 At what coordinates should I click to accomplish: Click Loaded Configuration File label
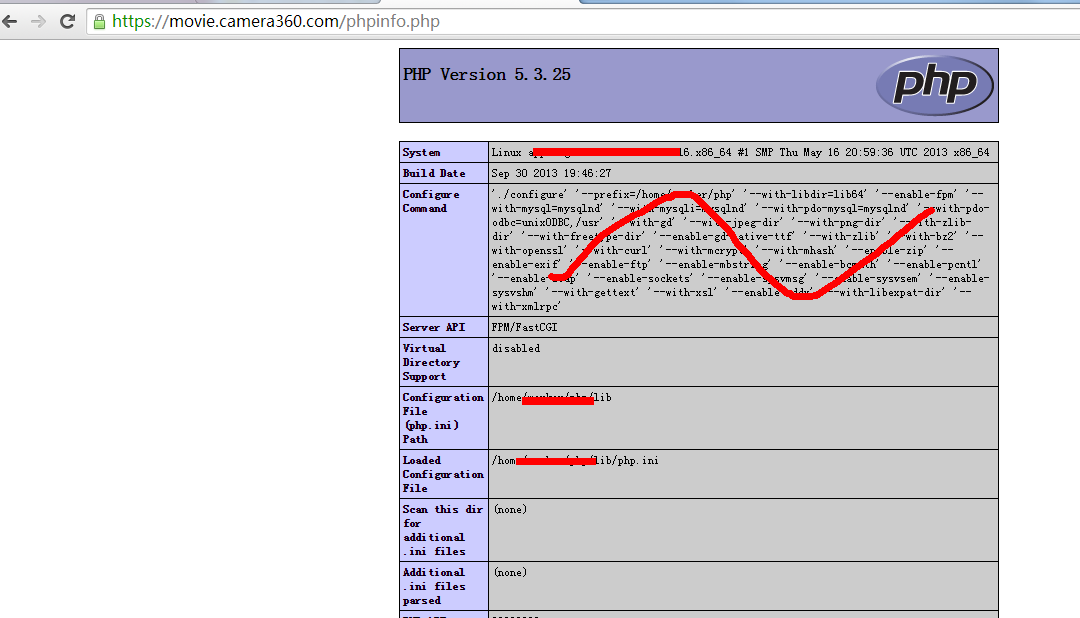443,474
